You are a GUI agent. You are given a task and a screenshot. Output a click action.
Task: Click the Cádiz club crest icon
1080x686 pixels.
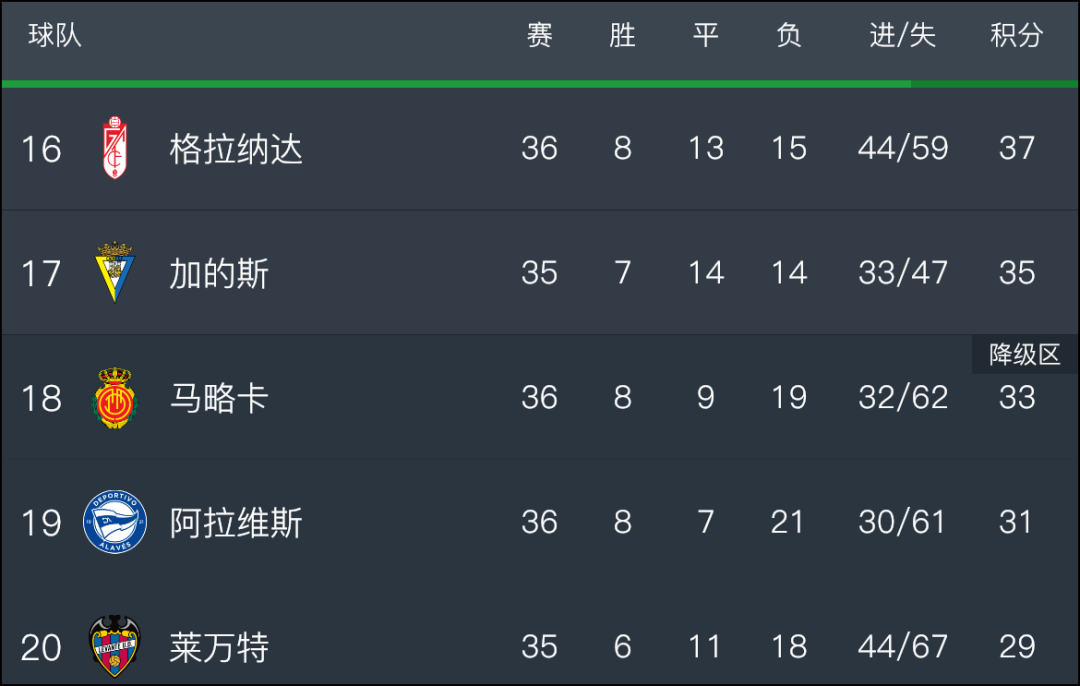(x=114, y=272)
